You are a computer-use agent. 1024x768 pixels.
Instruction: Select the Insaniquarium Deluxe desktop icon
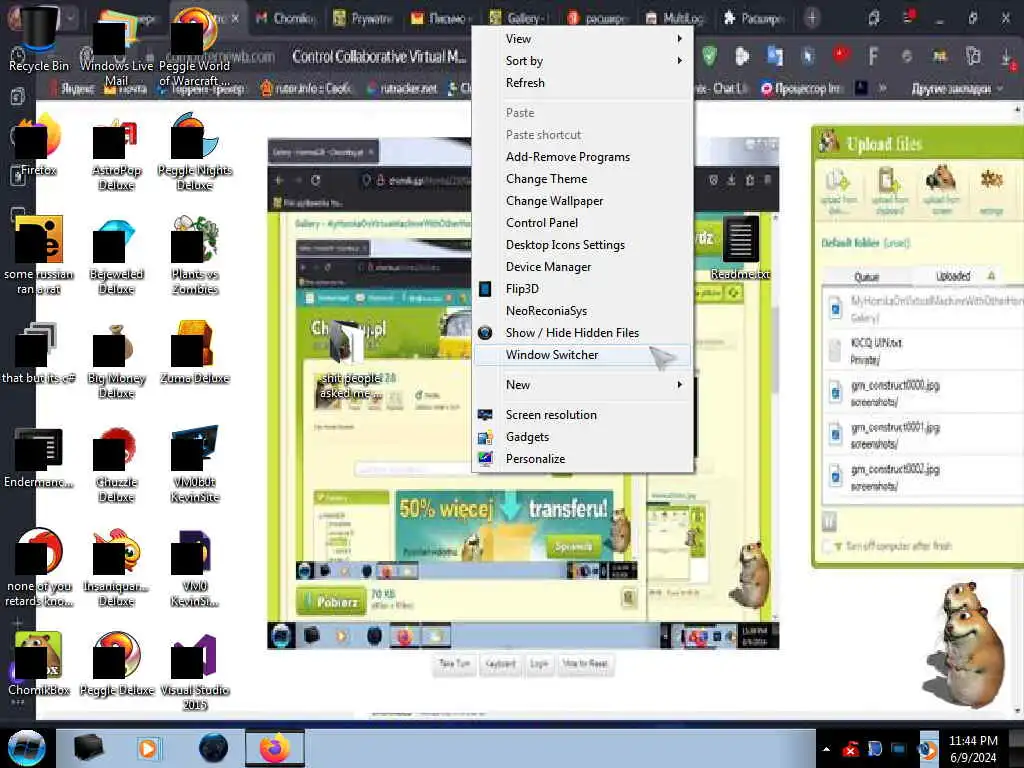116,568
